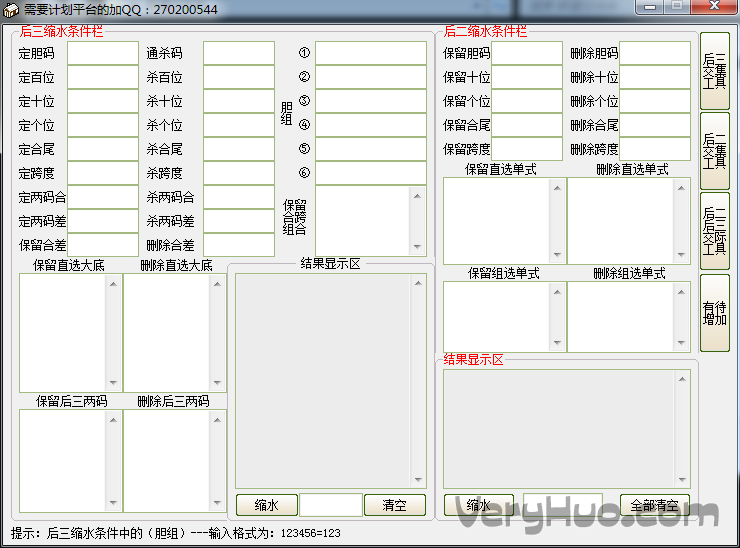Click inside the 保留直选大底 text area
This screenshot has width=740, height=548.
coord(62,333)
